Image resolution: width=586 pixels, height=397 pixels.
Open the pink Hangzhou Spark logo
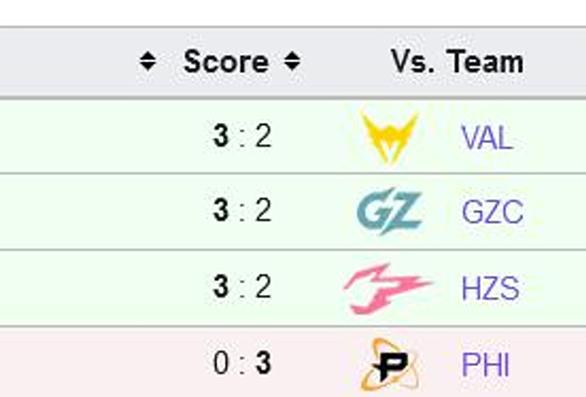(388, 289)
